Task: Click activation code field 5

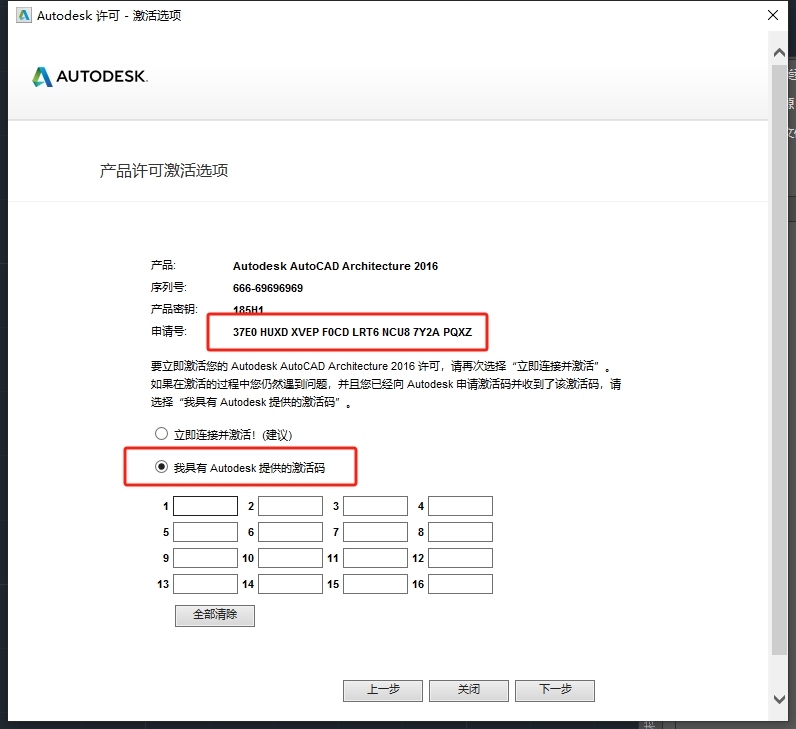Action: [x=206, y=532]
